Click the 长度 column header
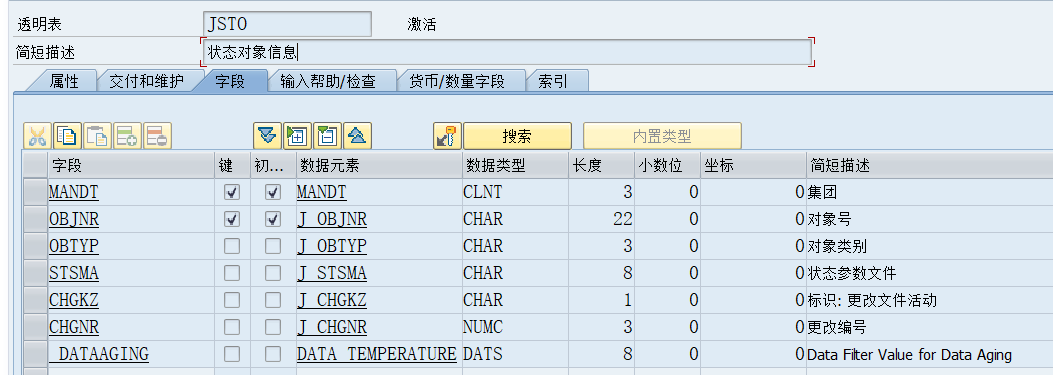1053x375 pixels. click(x=601, y=165)
